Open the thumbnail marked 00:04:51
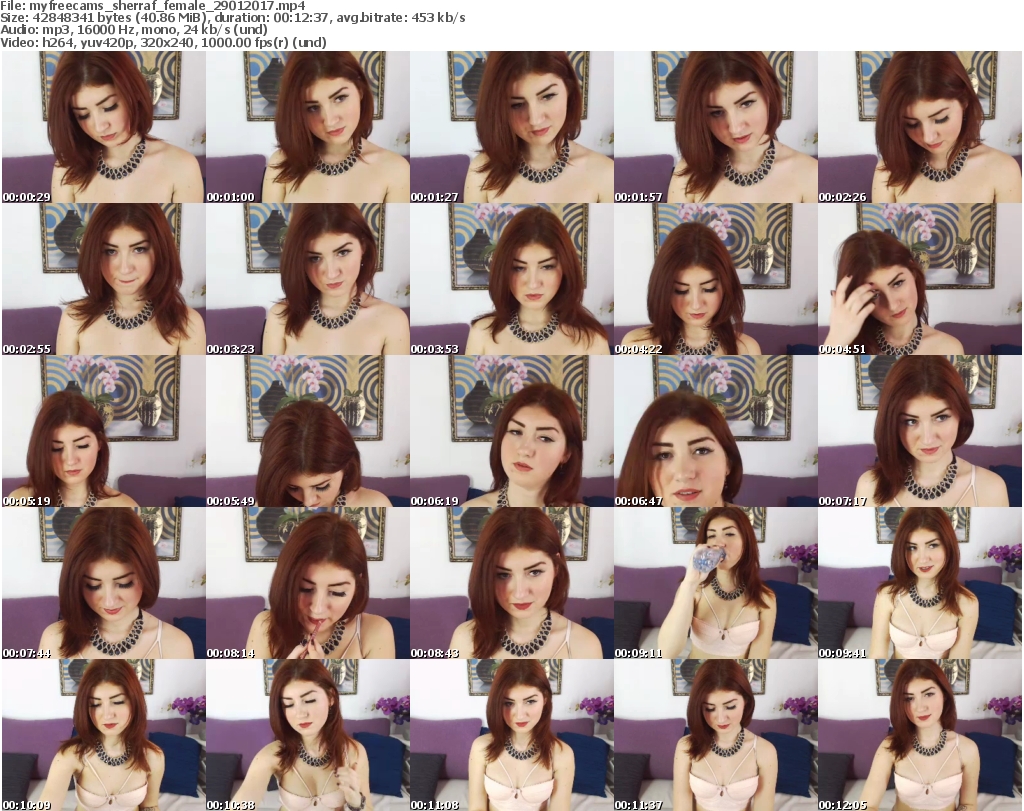Image resolution: width=1024 pixels, height=811 pixels. point(920,280)
